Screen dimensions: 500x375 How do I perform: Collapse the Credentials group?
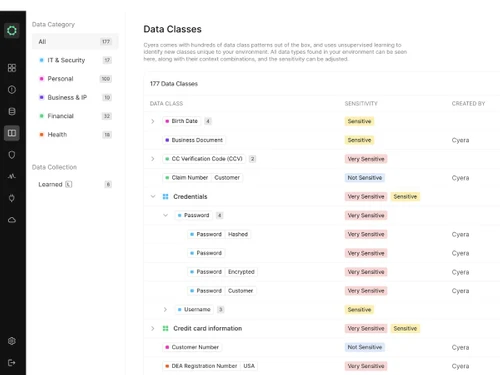point(153,197)
